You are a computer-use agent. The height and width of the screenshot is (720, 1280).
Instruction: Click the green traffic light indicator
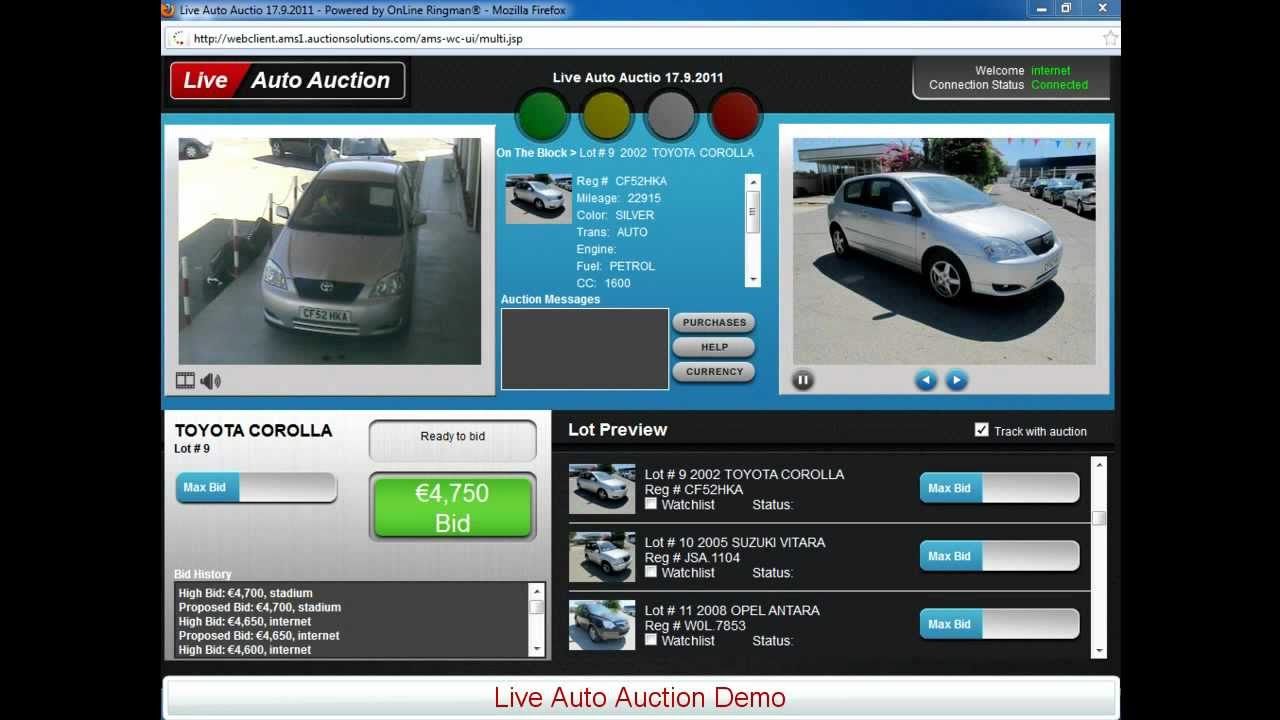(x=542, y=117)
